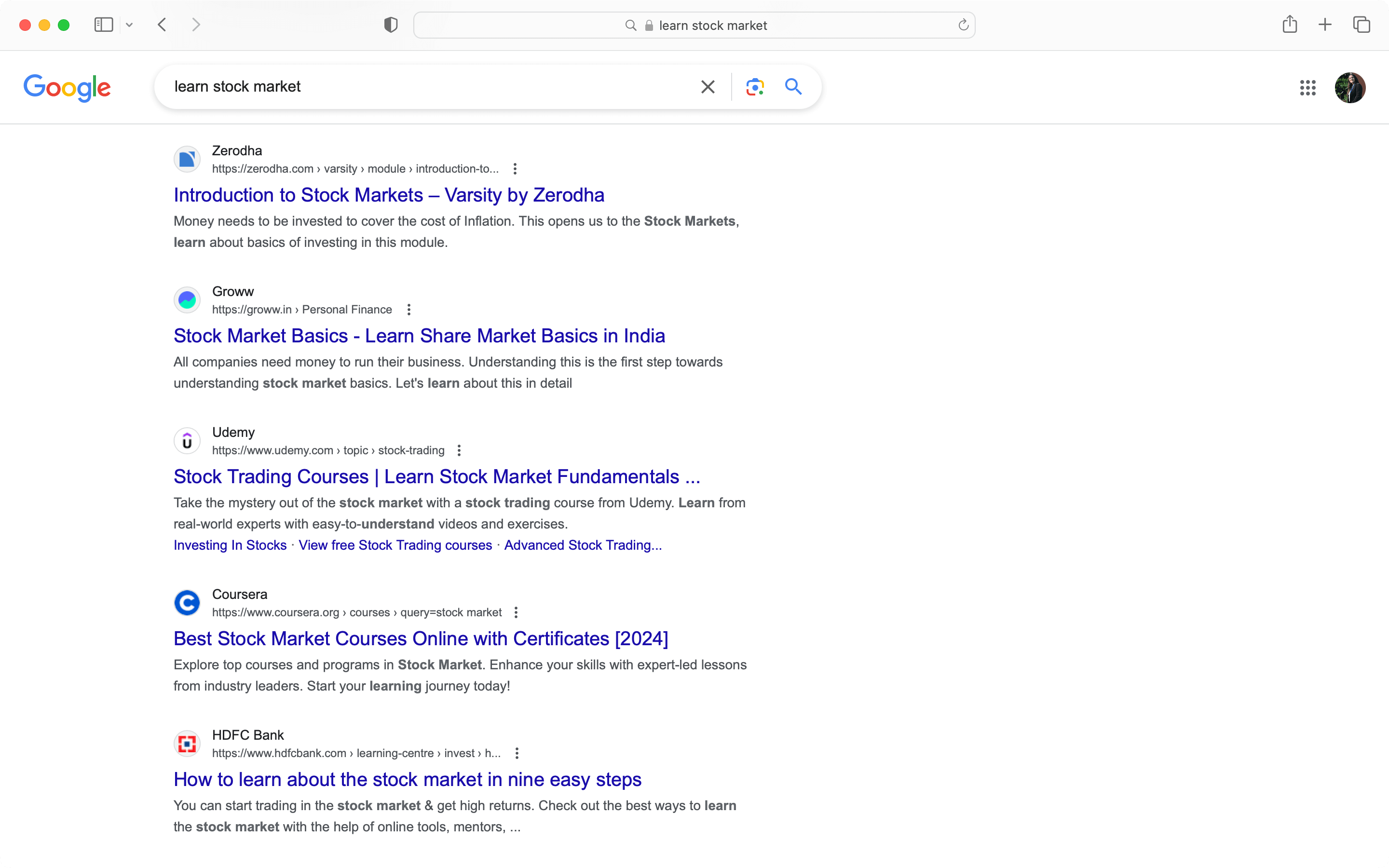The image size is (1389, 868).
Task: Click the udemy.com stock-trading URL breadcrumb
Action: 328,451
